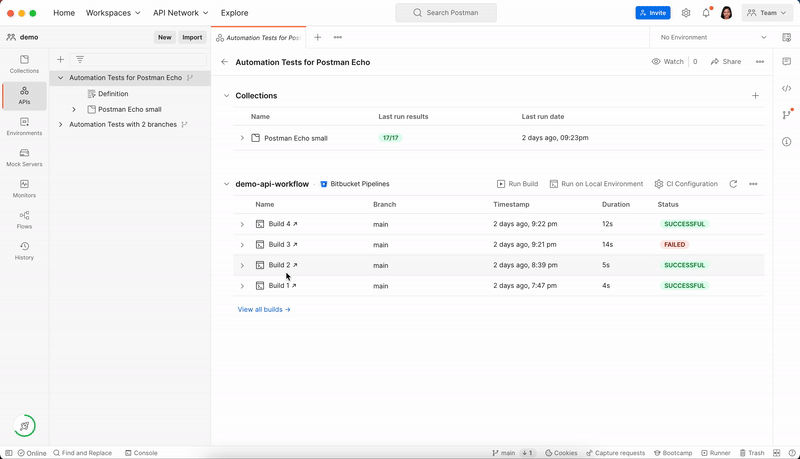
Task: Collapse the Collections section
Action: [226, 95]
